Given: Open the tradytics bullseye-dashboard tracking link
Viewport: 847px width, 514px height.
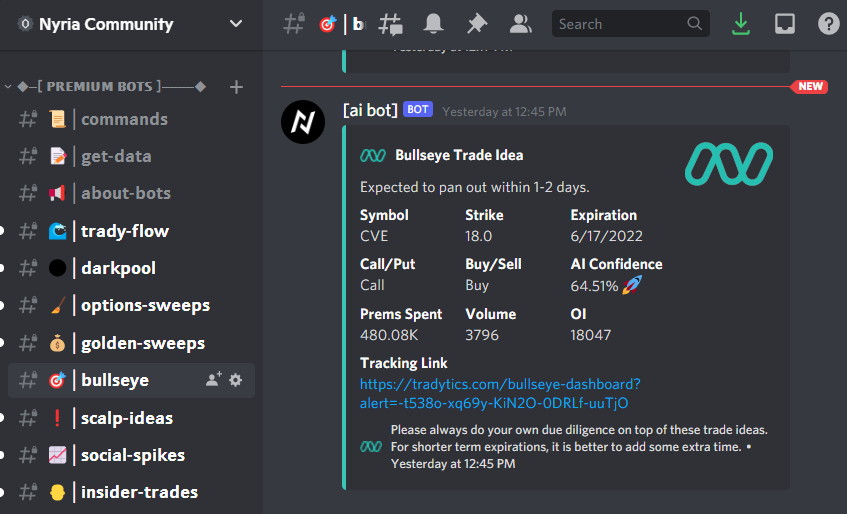Looking at the screenshot, I should tap(500, 394).
